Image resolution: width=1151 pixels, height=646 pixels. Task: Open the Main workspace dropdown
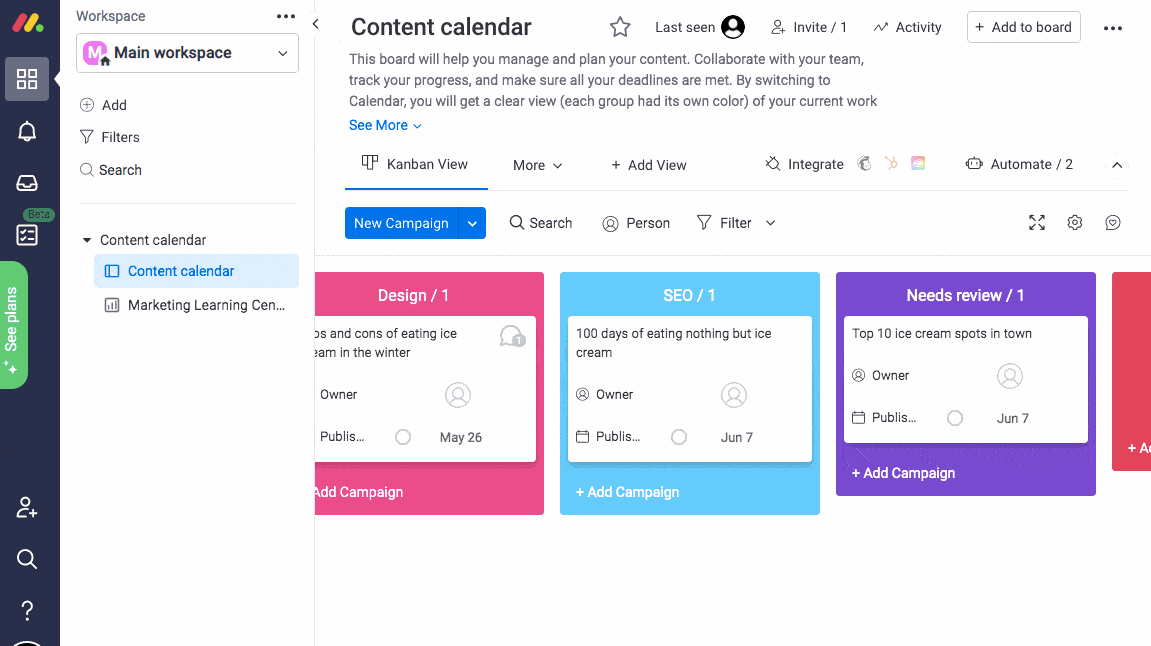click(x=187, y=53)
